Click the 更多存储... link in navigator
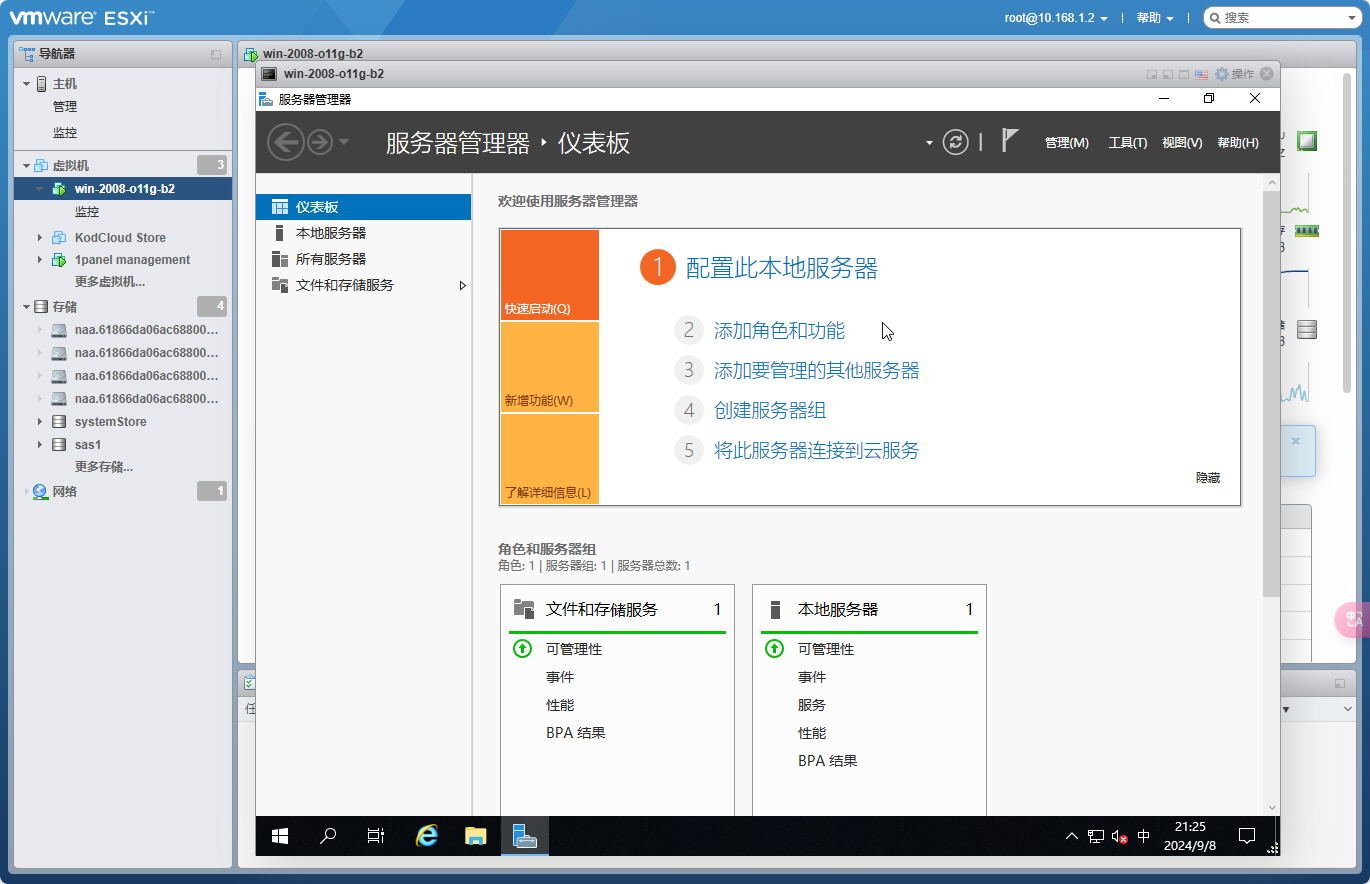 tap(104, 467)
